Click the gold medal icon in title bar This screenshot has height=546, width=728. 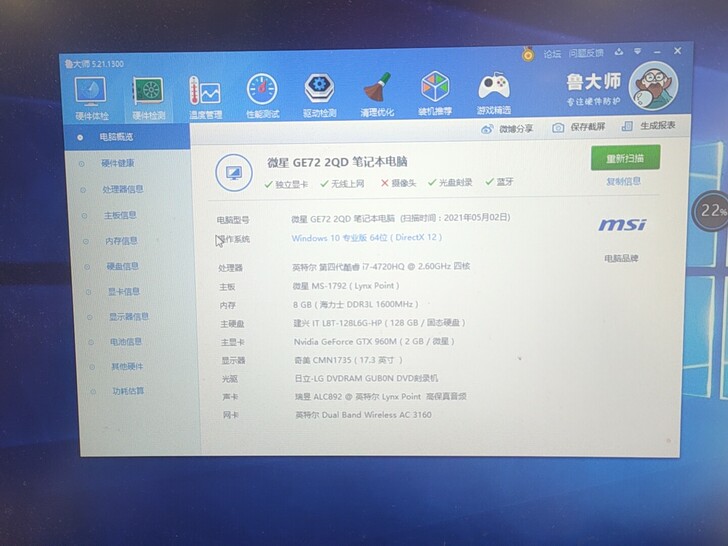pyautogui.click(x=528, y=54)
